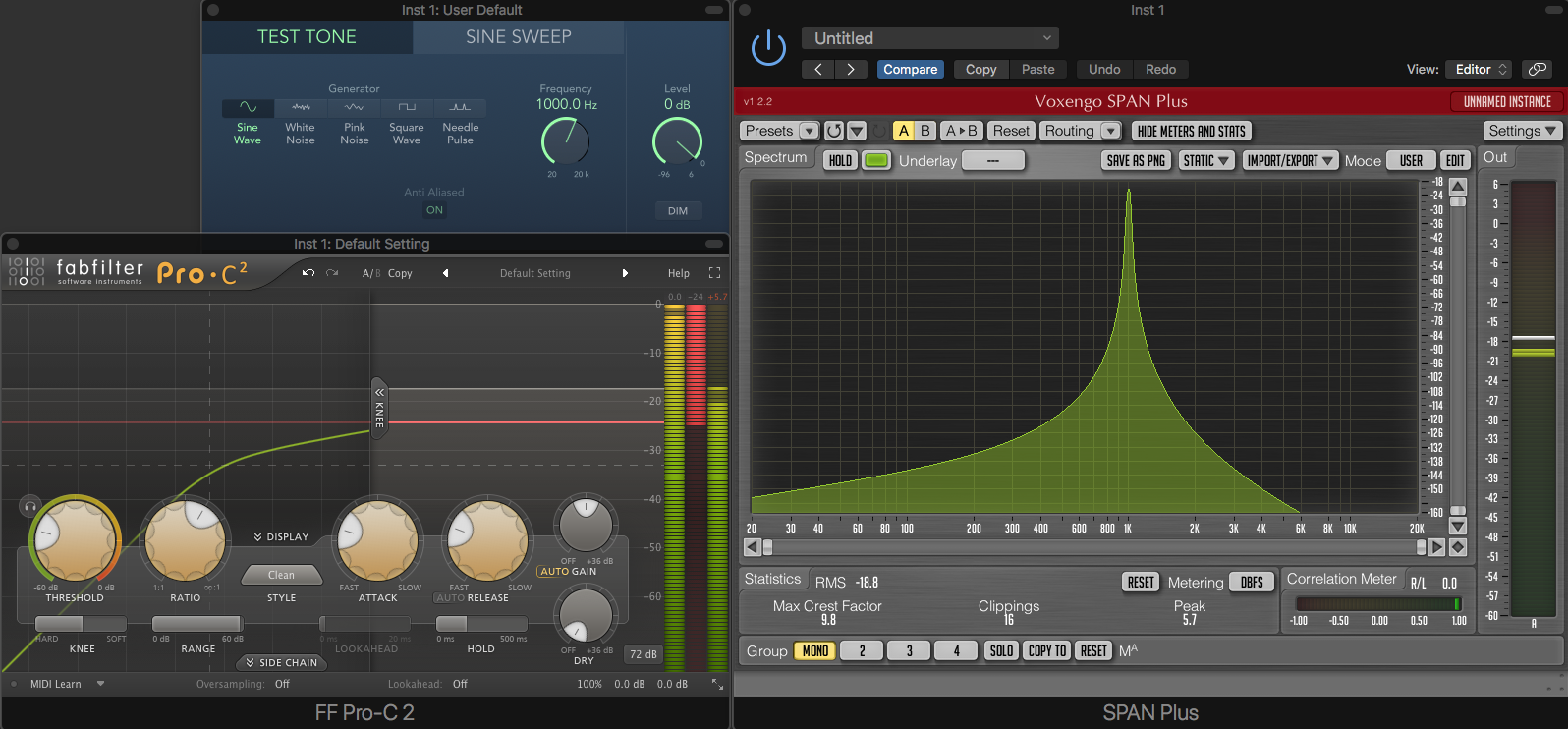Select the Sine Wave generator icon
Image resolution: width=1568 pixels, height=729 pixels.
(x=248, y=107)
